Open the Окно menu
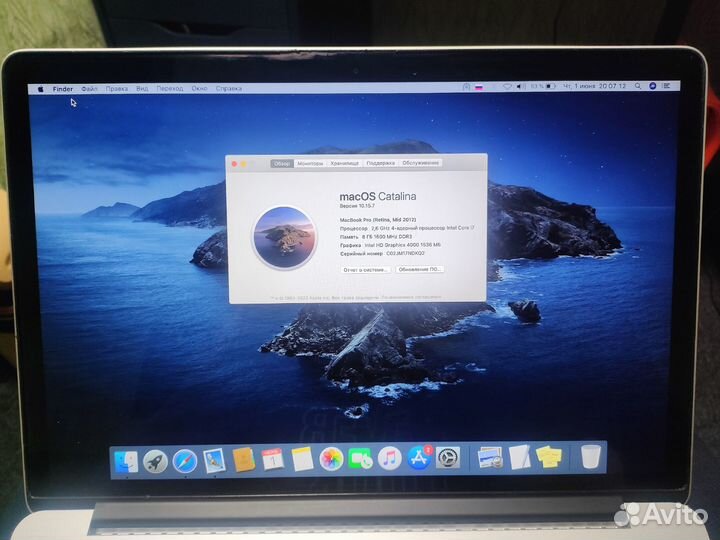This screenshot has width=720, height=540. coord(199,88)
